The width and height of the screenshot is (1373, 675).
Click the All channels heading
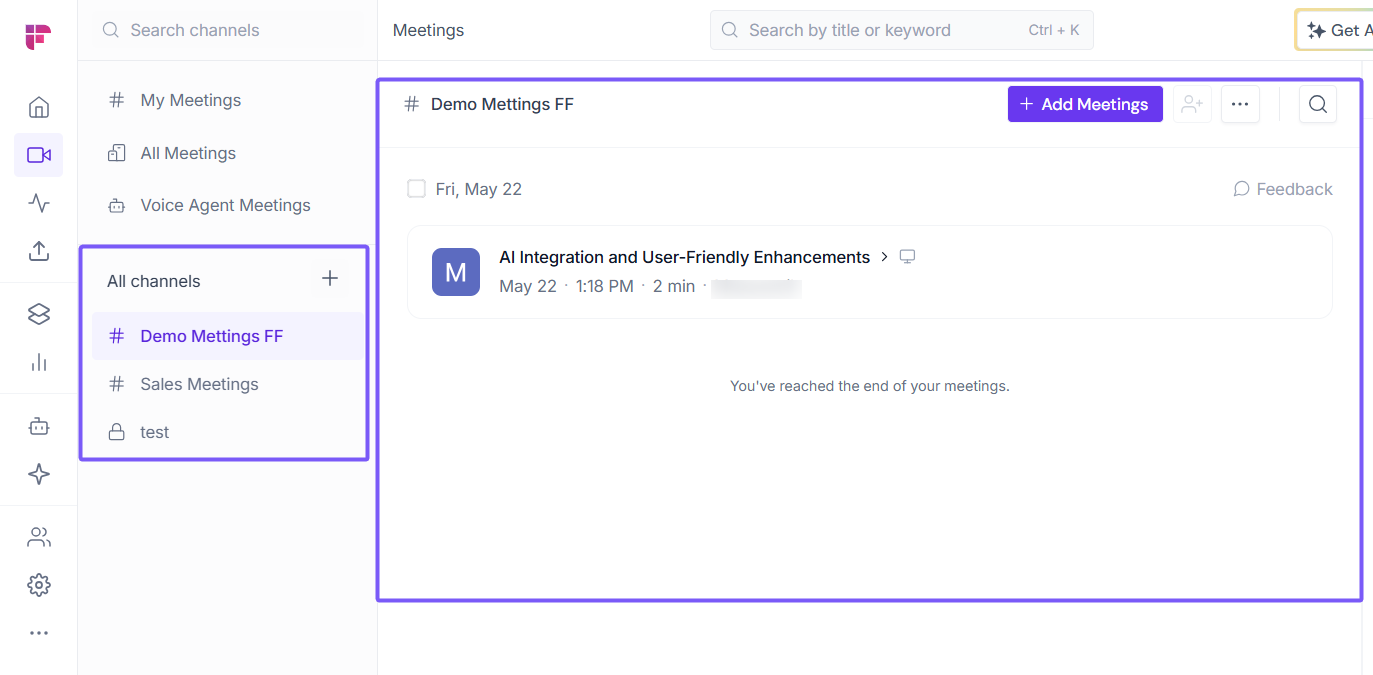tap(154, 281)
